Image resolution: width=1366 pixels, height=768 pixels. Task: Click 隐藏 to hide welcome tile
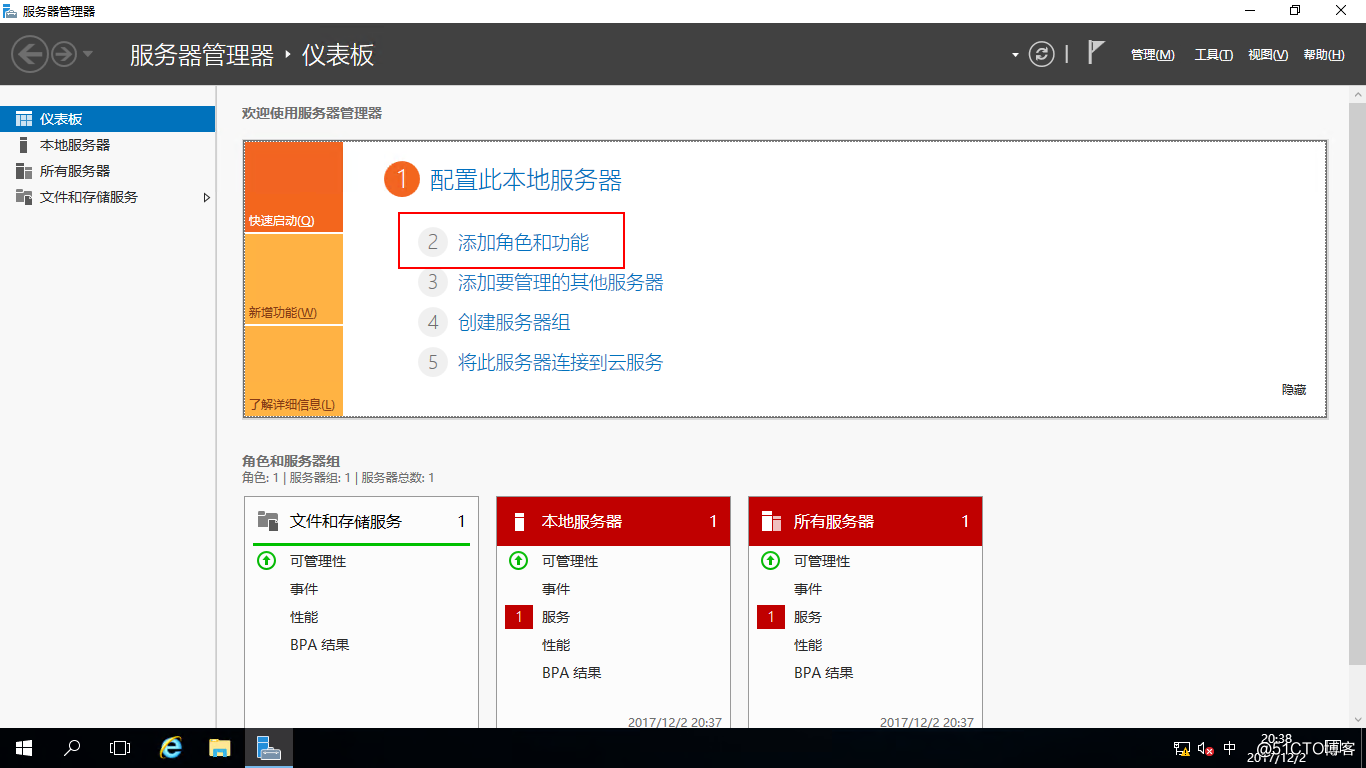click(x=1294, y=390)
